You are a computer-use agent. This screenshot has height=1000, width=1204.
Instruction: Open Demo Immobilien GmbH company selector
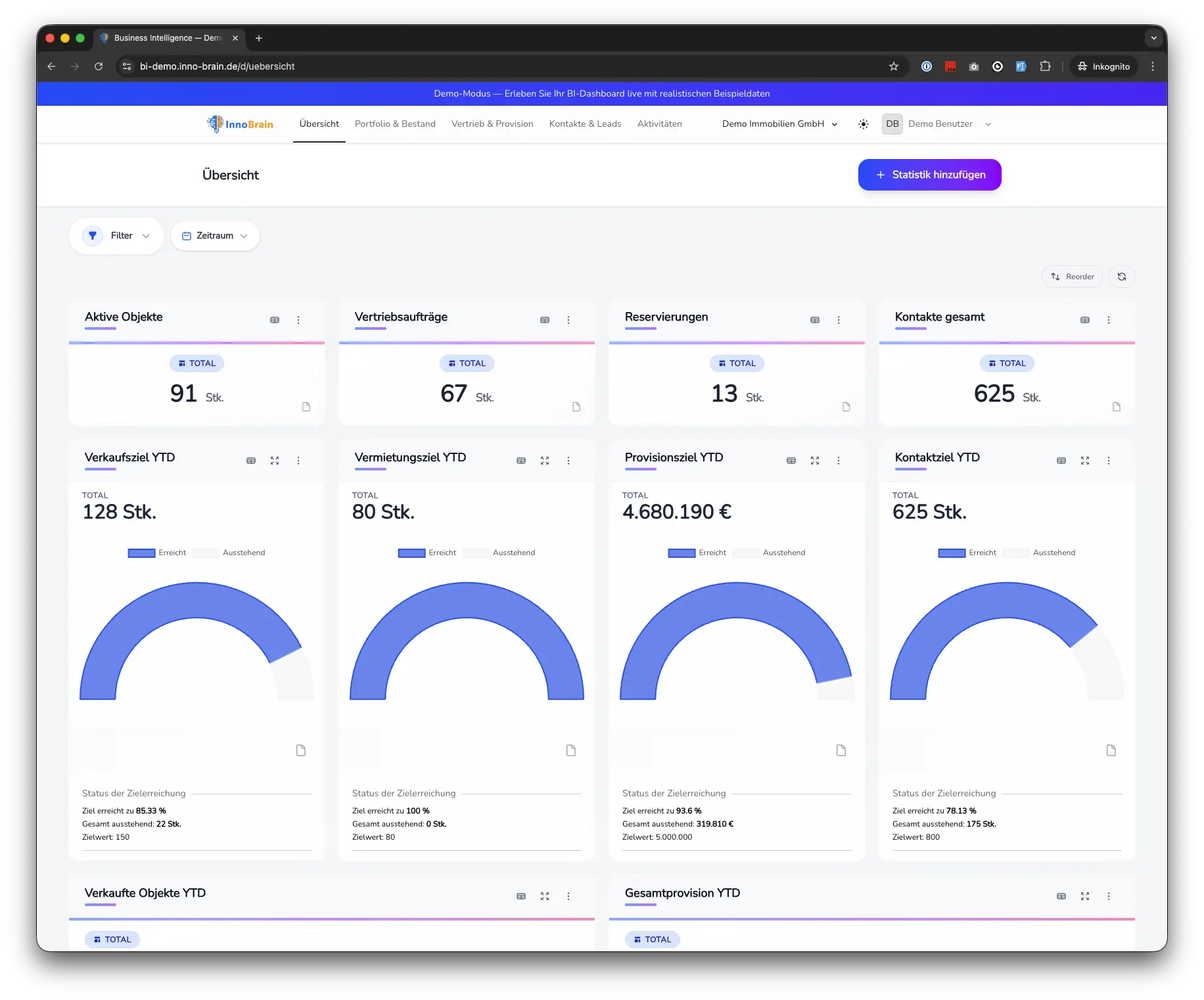pyautogui.click(x=779, y=124)
